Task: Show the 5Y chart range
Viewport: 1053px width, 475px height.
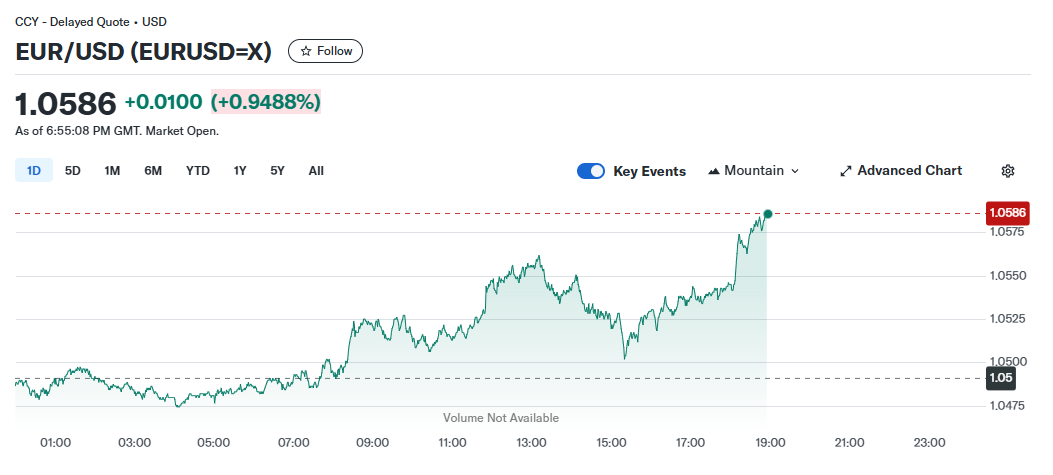Action: [278, 171]
